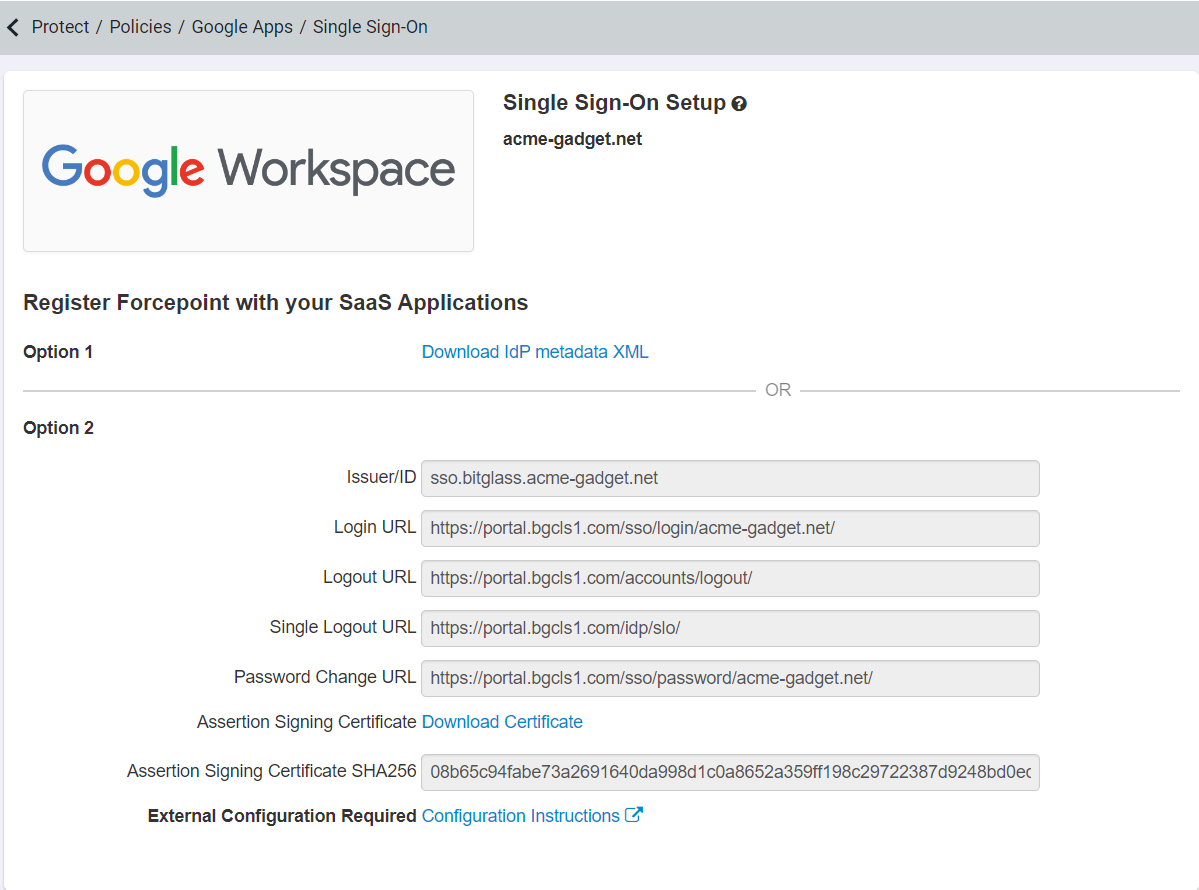Click the Logout URL field
Viewport: 1199px width, 890px height.
tap(730, 578)
